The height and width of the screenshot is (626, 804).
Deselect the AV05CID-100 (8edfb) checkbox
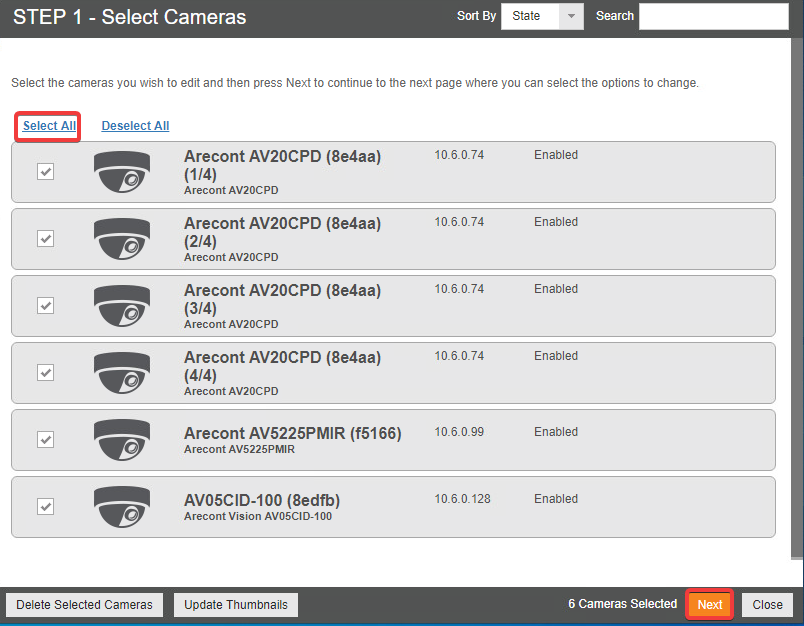click(x=46, y=507)
